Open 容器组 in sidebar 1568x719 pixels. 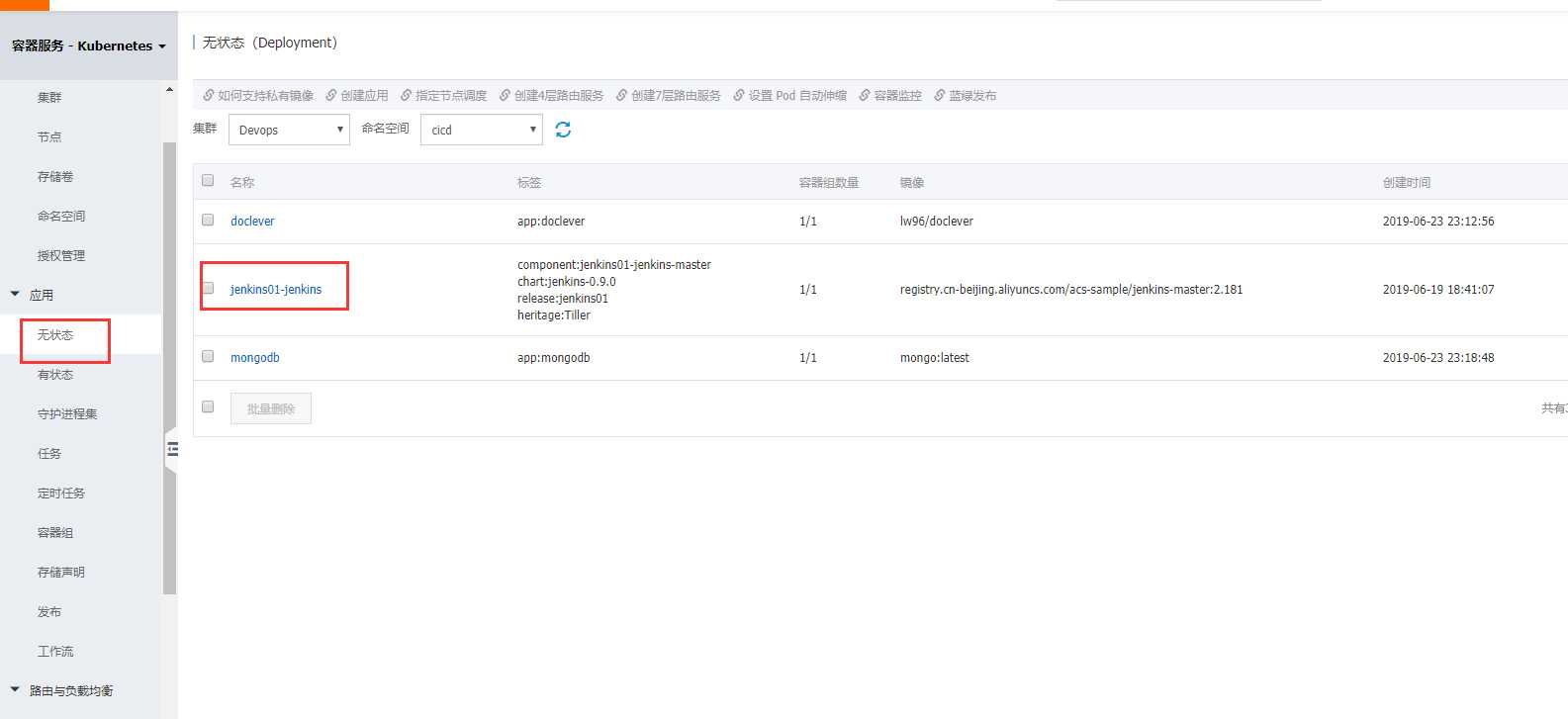55,532
